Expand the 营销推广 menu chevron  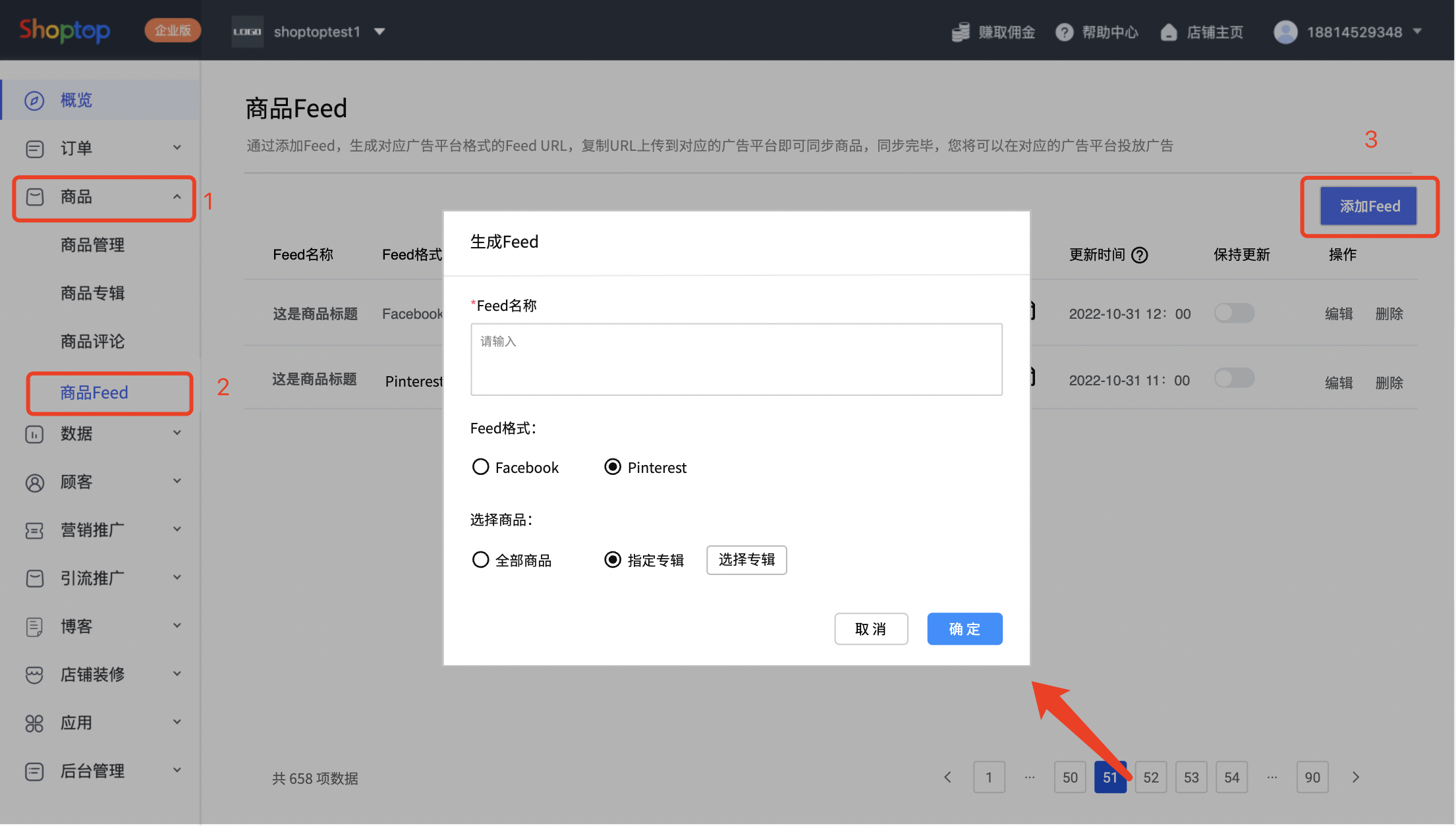click(177, 529)
